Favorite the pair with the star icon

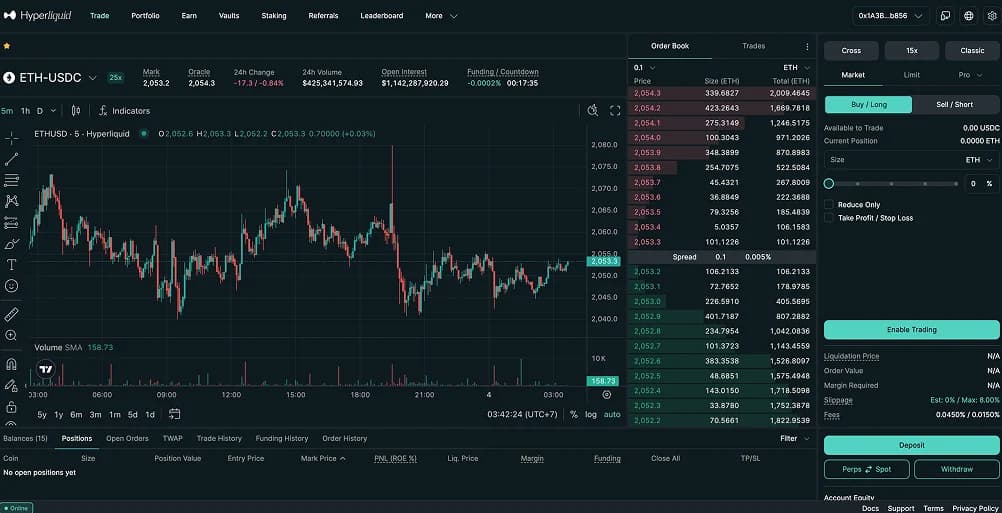click(7, 46)
